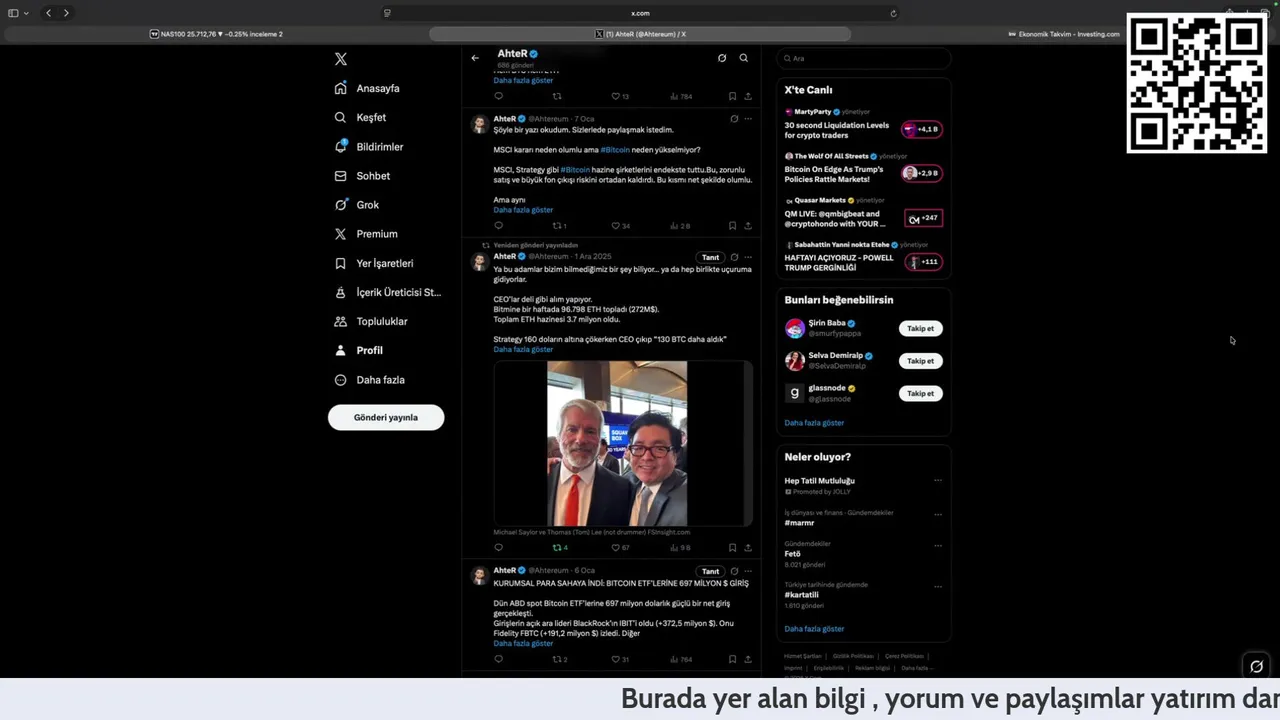Reply to the 7 Oca MSCI post

498,226
